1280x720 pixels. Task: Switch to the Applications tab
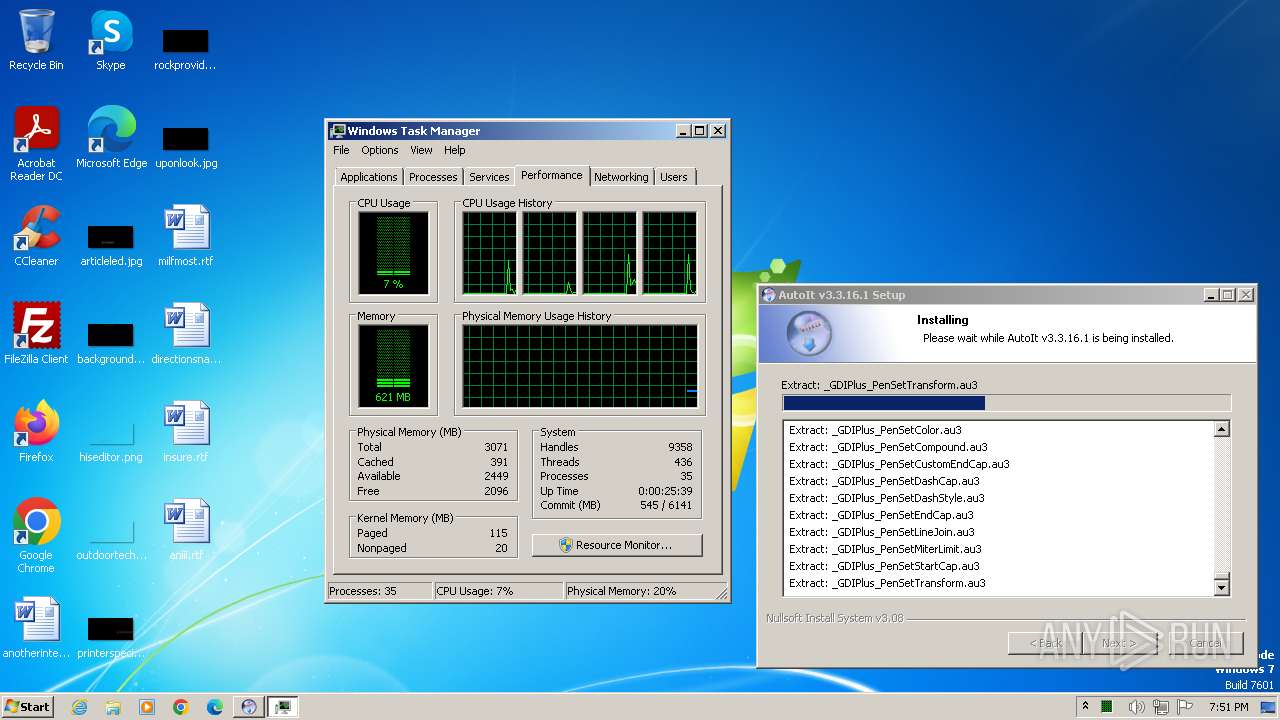pos(369,177)
